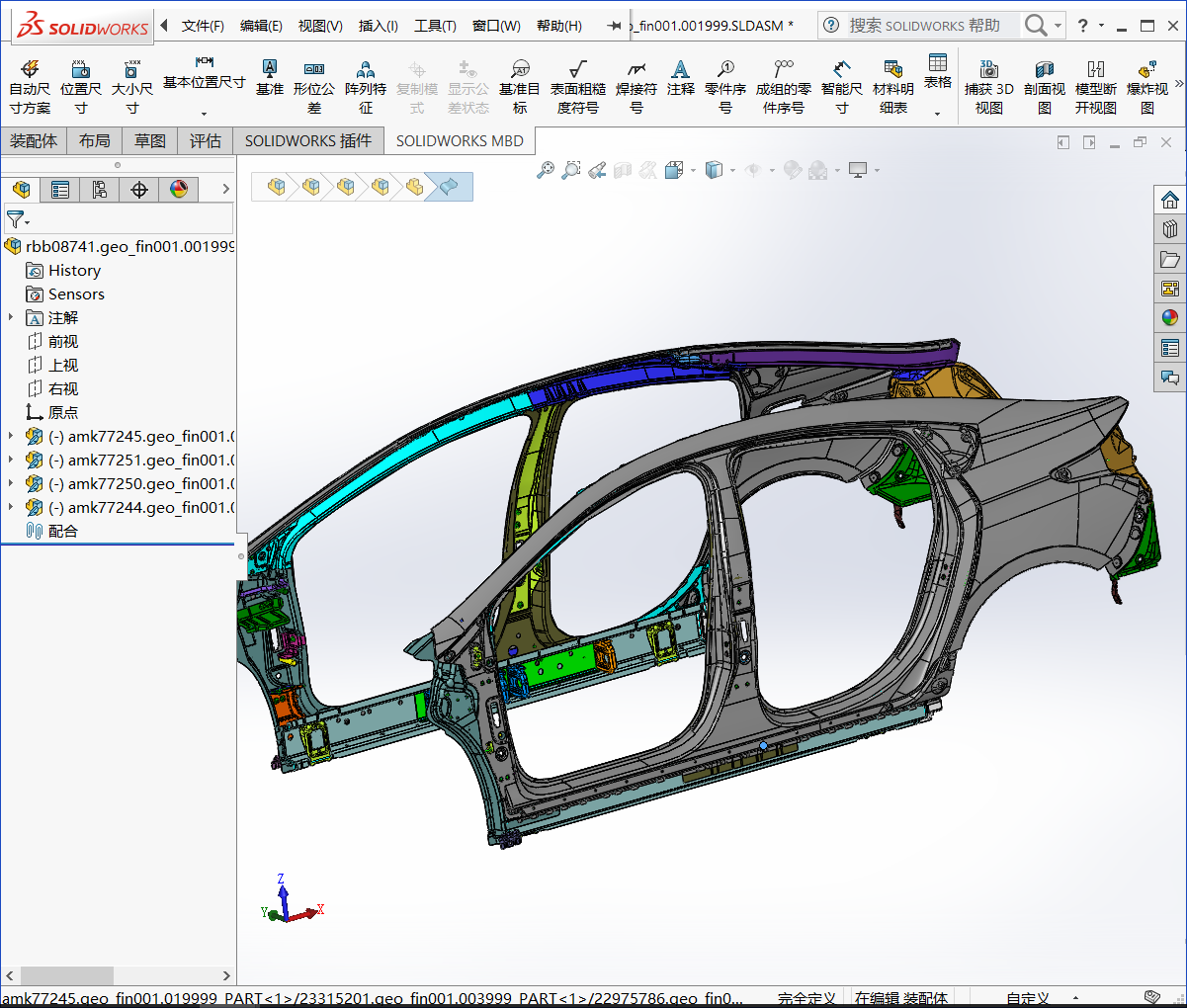1187x1008 pixels.
Task: Open the Appearances task pane
Action: coord(1170,318)
